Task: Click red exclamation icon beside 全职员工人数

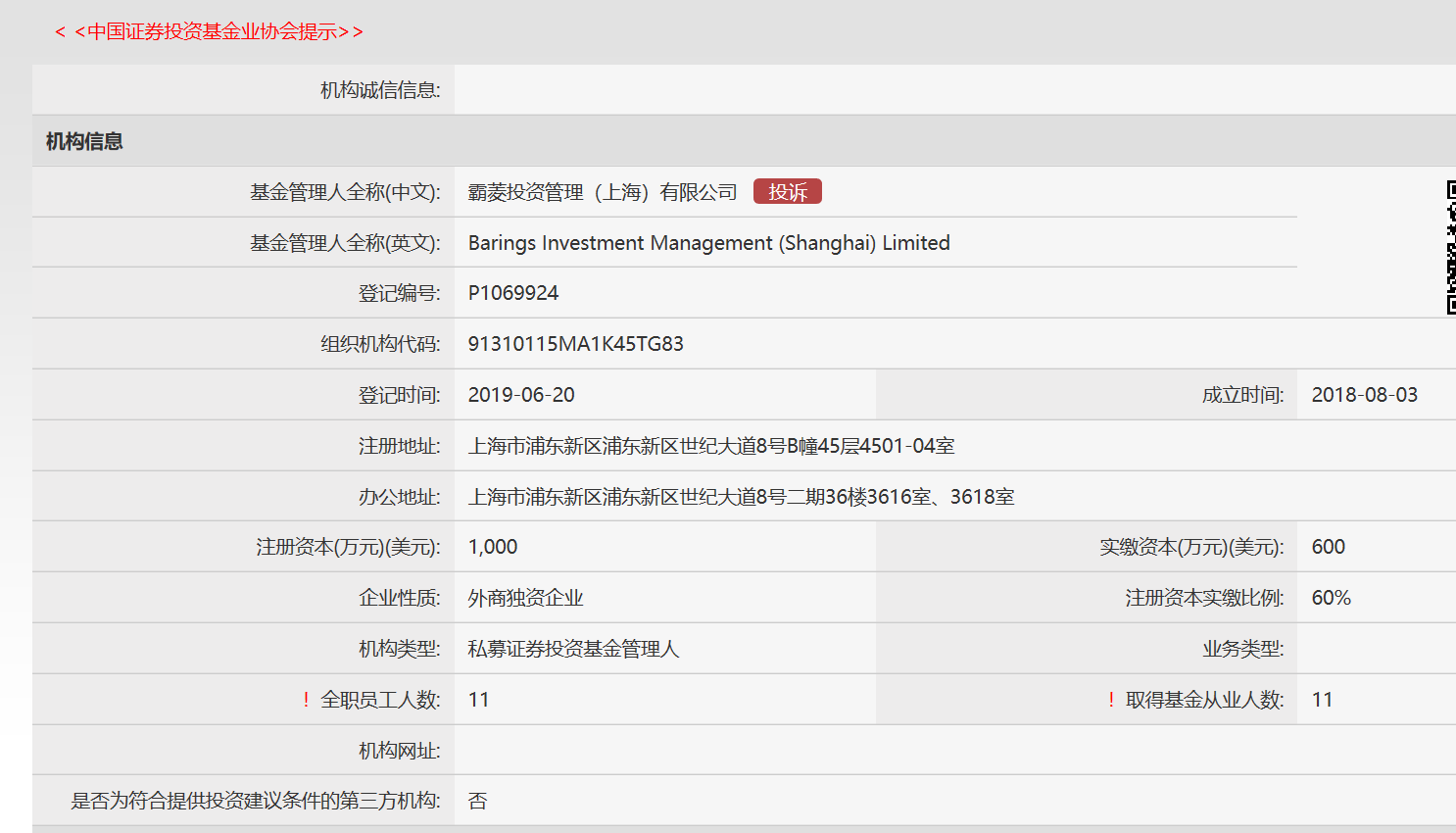Action: 306,700
